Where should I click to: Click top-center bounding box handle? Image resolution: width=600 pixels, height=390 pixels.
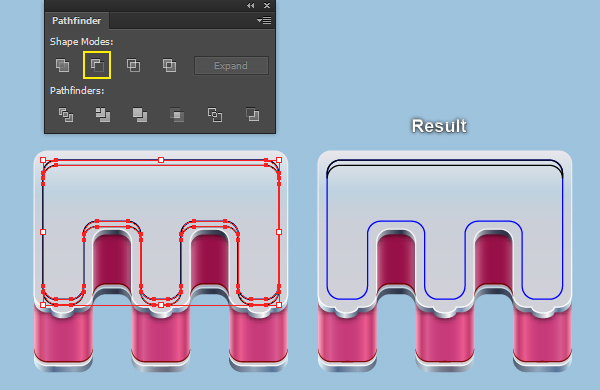click(161, 160)
